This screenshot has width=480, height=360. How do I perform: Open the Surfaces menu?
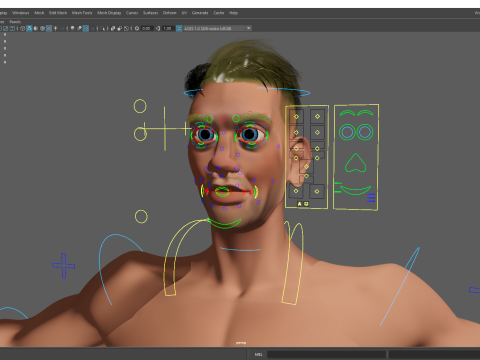coord(151,13)
